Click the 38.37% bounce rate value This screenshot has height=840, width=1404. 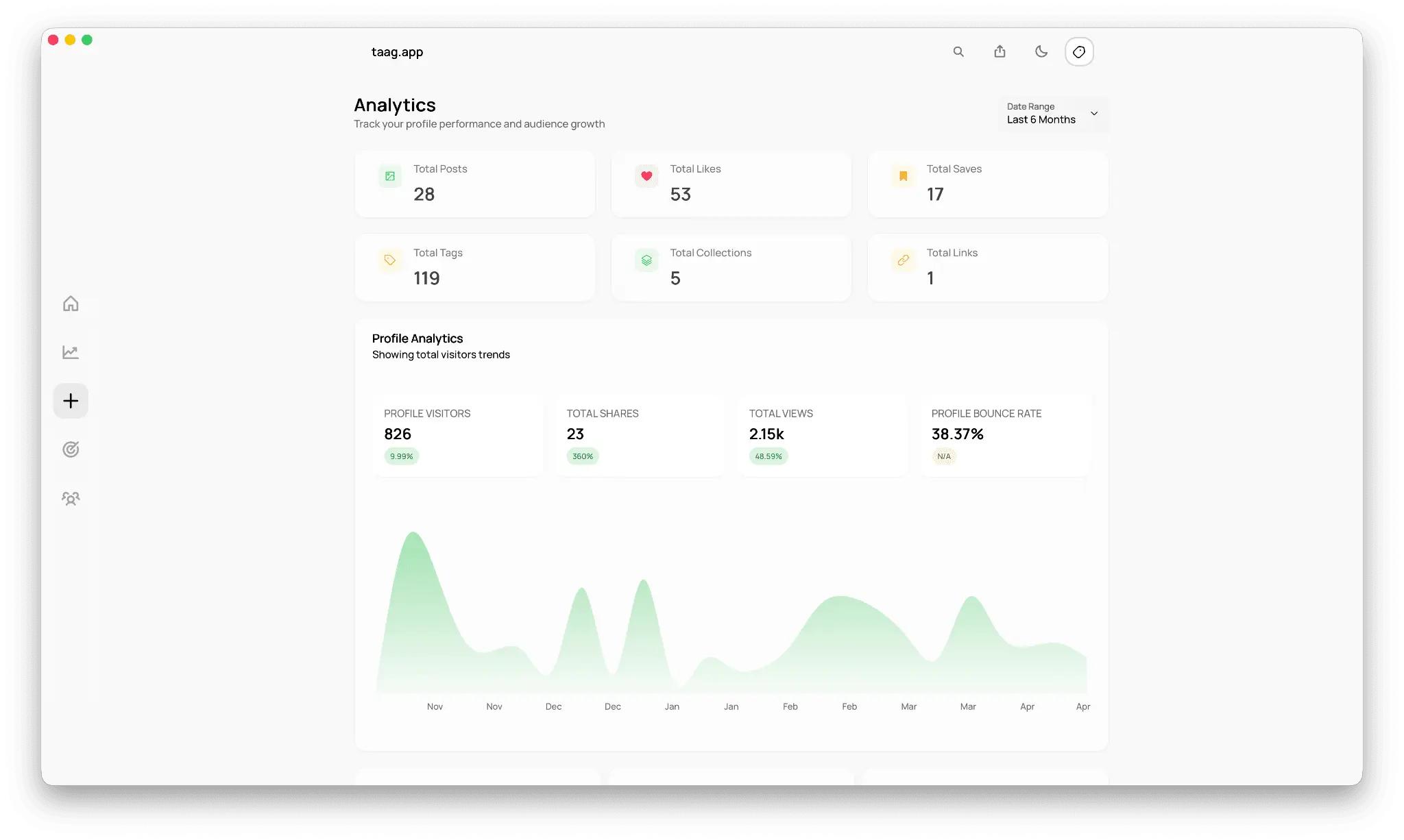pyautogui.click(x=958, y=434)
